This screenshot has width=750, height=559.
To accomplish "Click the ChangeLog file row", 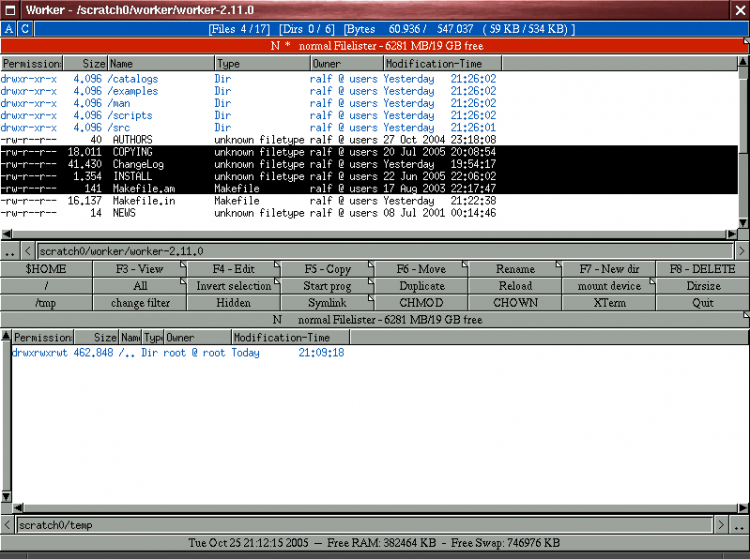I will pos(368,164).
